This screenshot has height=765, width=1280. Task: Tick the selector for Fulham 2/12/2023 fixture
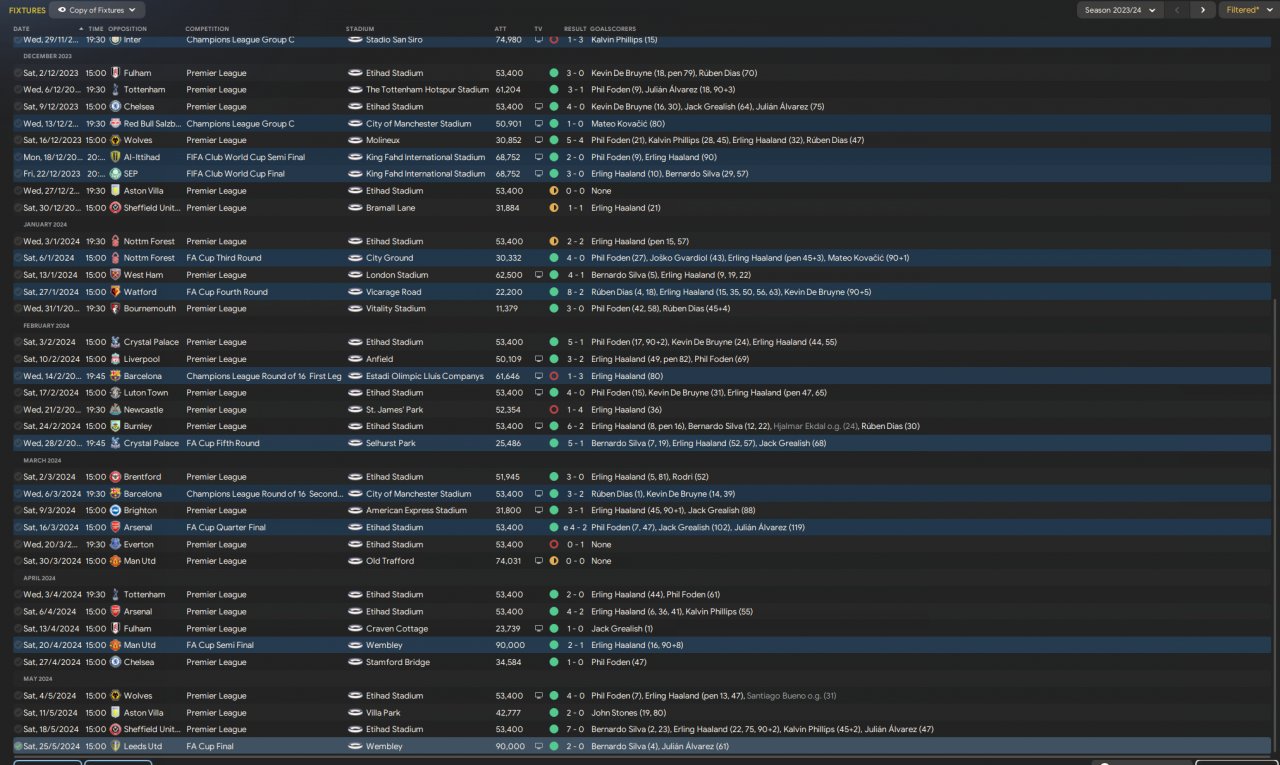(18, 73)
